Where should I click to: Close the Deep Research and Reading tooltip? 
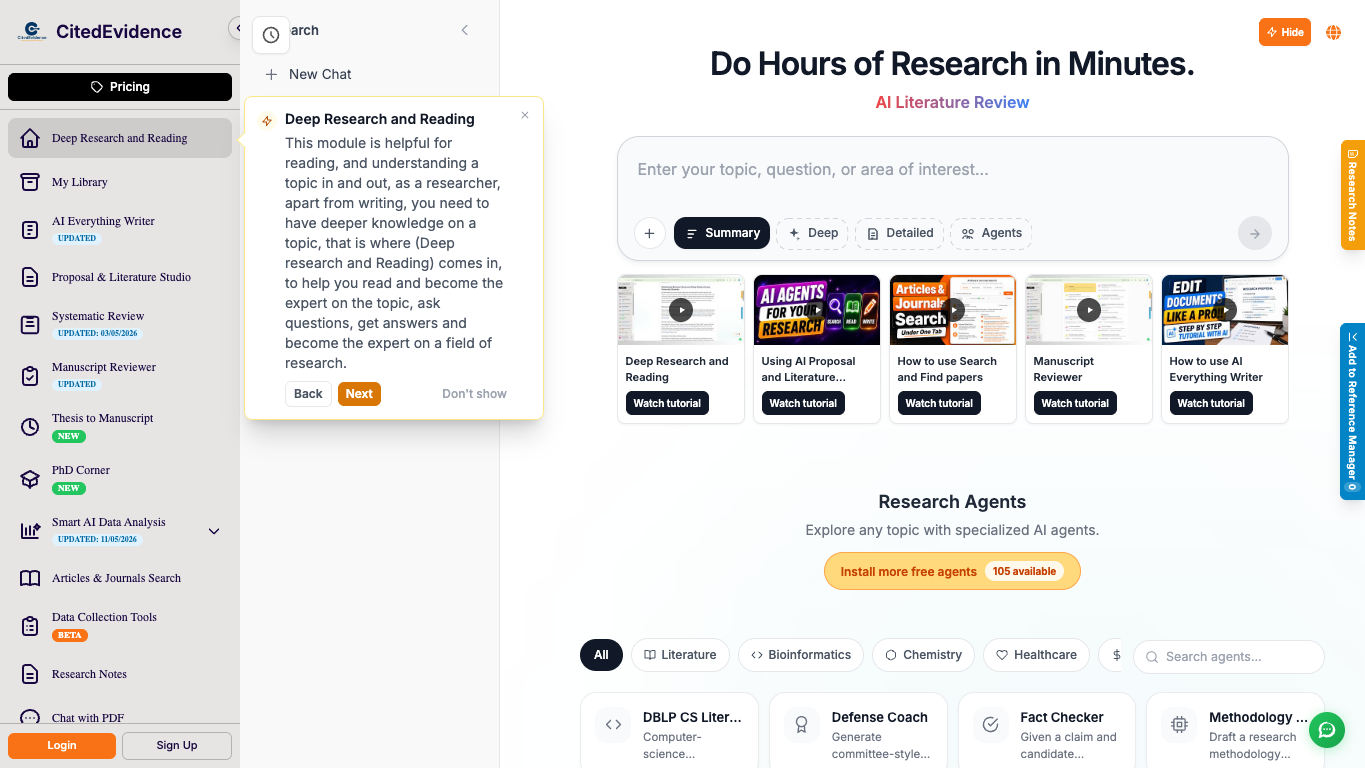coord(525,115)
